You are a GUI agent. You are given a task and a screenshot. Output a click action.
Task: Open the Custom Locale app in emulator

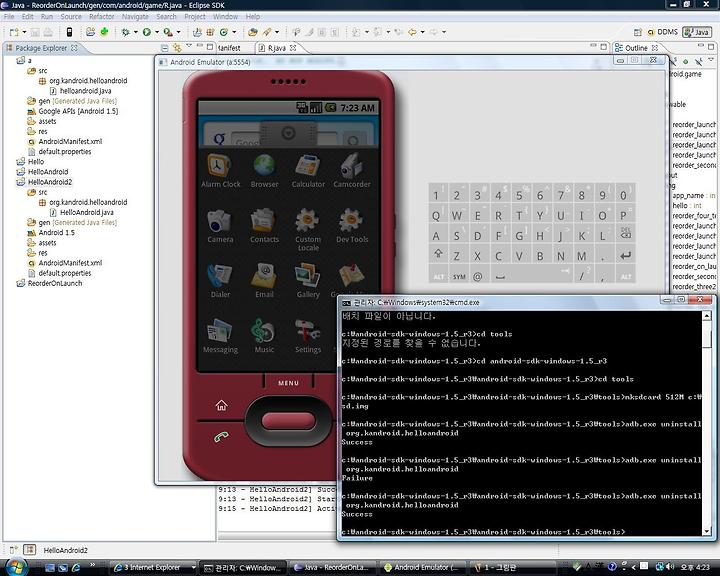coord(308,230)
